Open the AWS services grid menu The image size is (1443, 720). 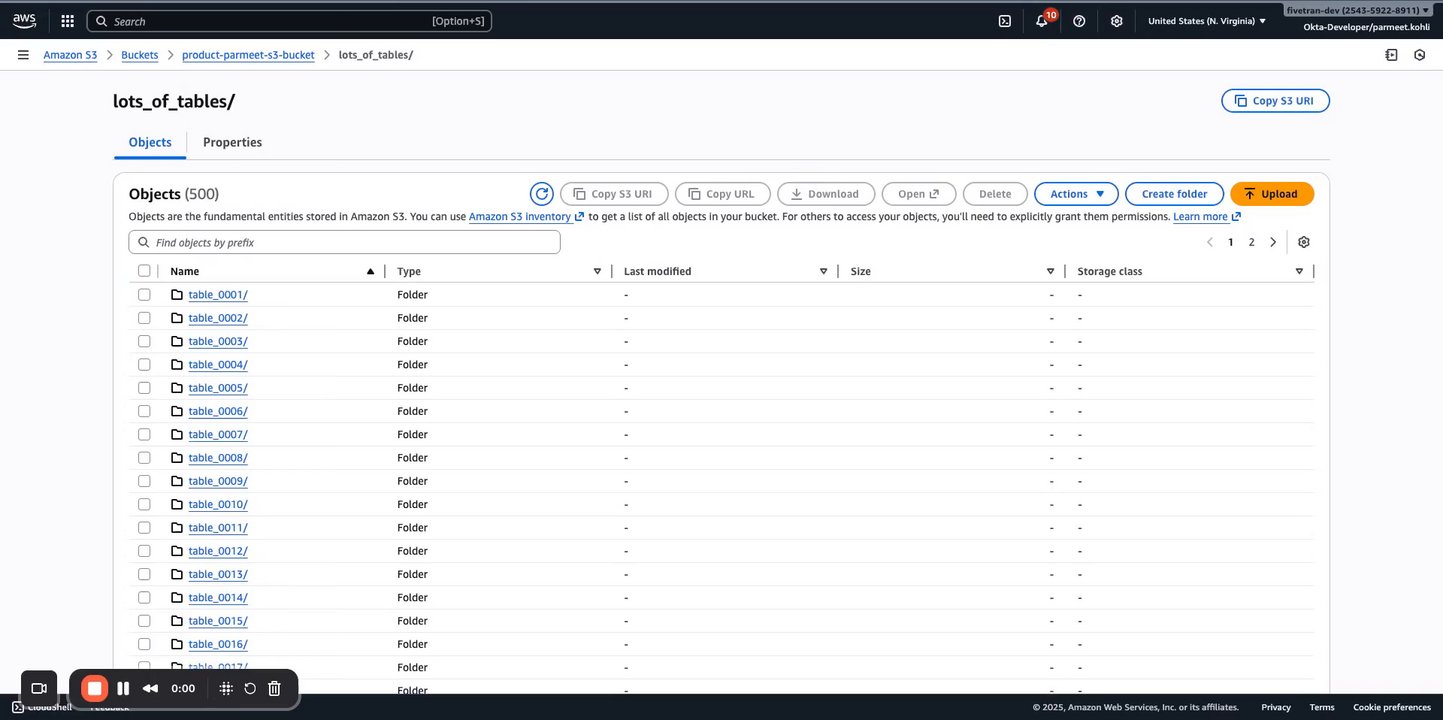point(67,21)
